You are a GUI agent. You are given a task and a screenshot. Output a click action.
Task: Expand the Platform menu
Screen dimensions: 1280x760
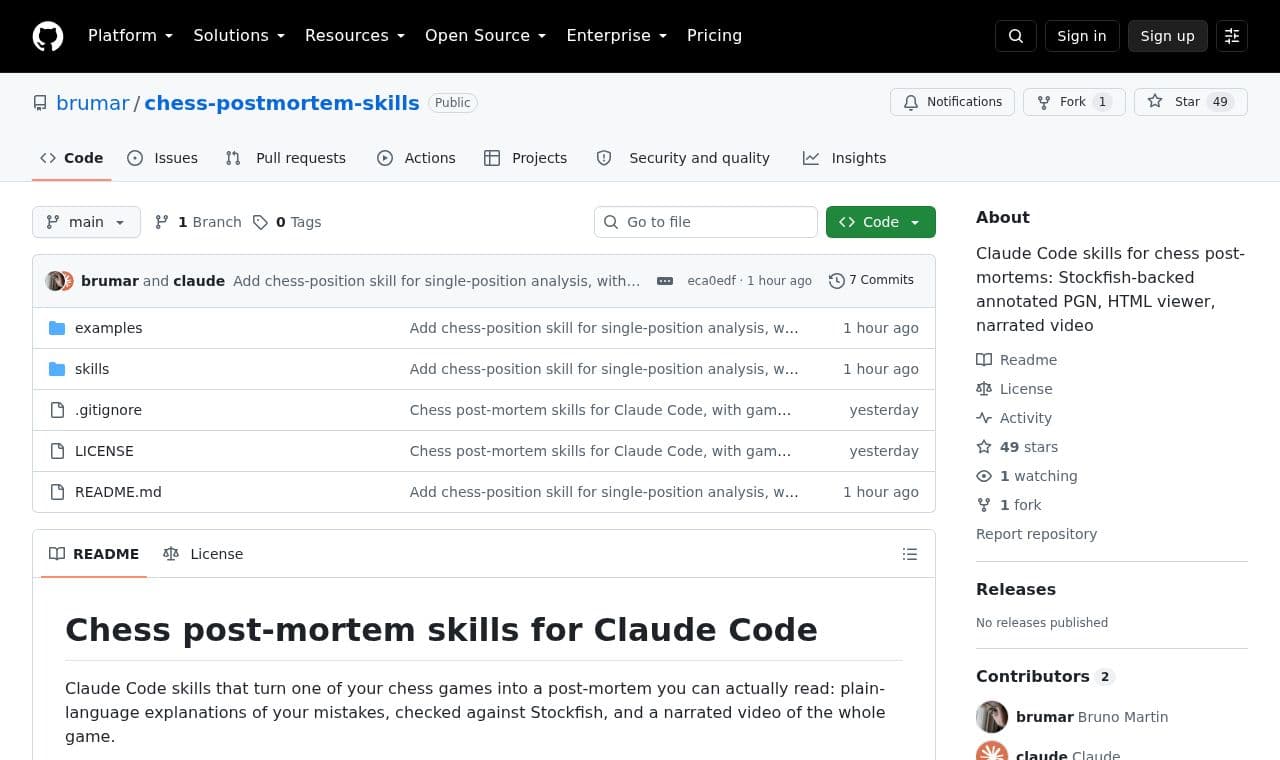130,36
